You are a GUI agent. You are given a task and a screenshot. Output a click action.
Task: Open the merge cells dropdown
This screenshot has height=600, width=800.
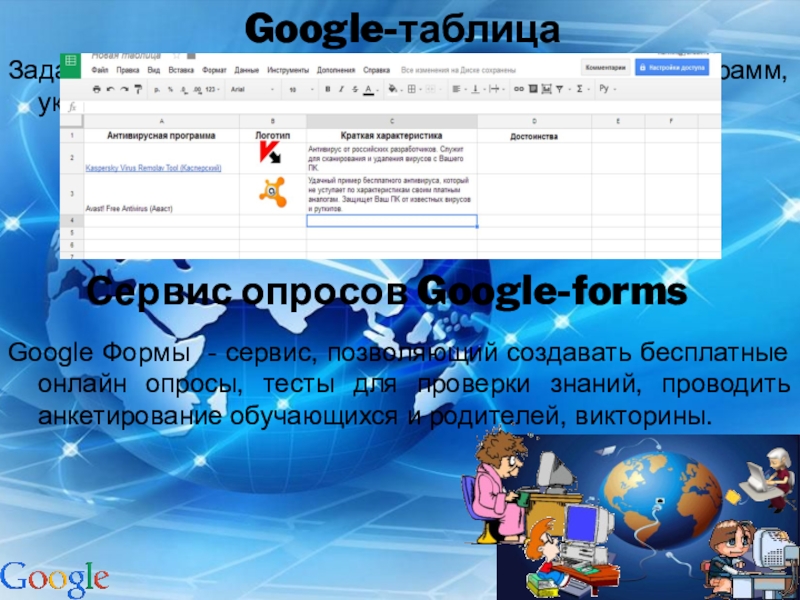433,89
